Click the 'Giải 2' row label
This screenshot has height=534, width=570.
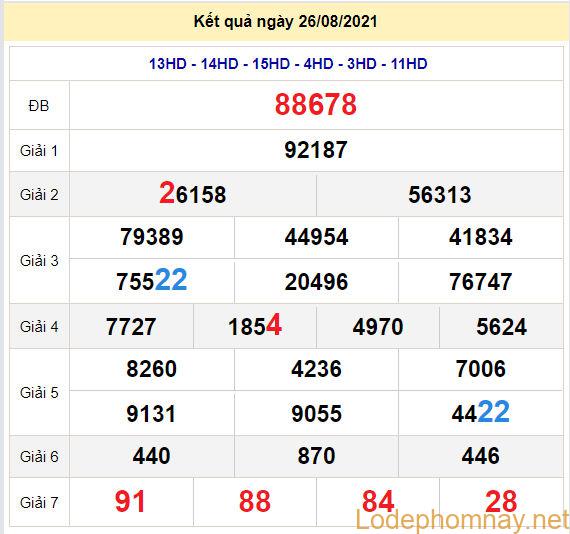[39, 194]
